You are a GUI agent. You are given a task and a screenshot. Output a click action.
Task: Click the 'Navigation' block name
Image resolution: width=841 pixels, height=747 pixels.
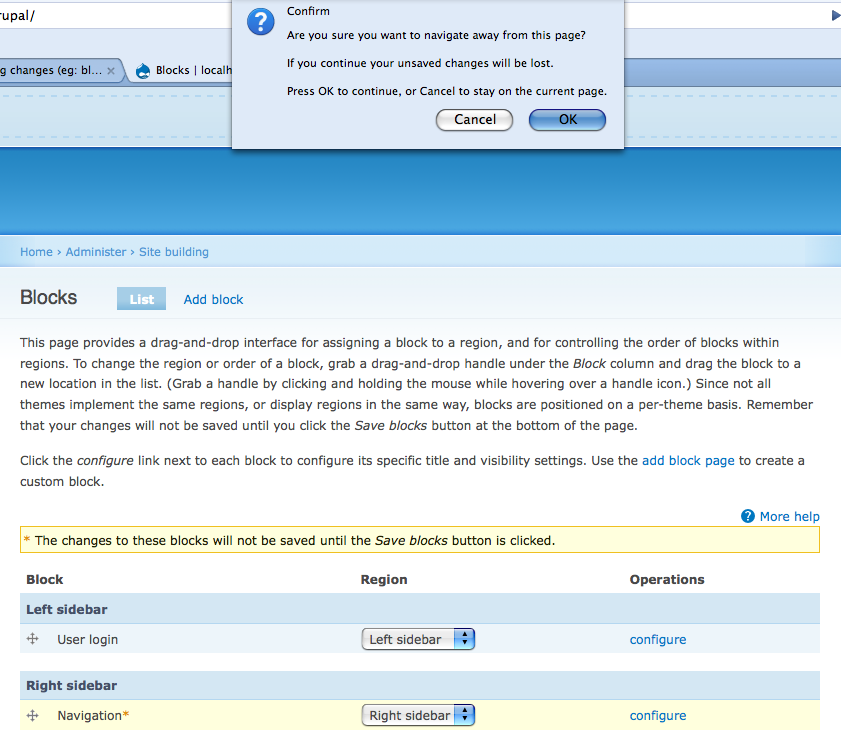click(90, 715)
